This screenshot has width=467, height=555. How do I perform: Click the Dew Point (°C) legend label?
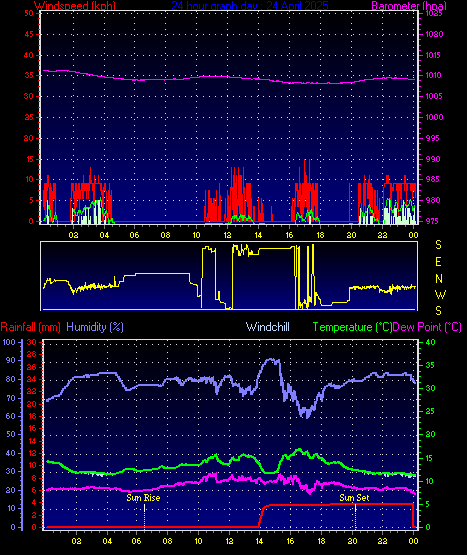coord(427,327)
